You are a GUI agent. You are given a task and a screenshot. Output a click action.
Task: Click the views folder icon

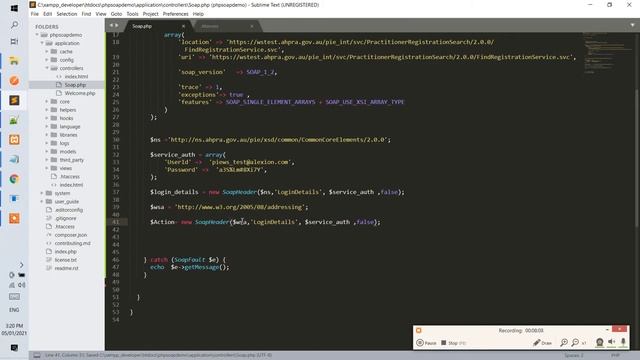tap(54, 168)
